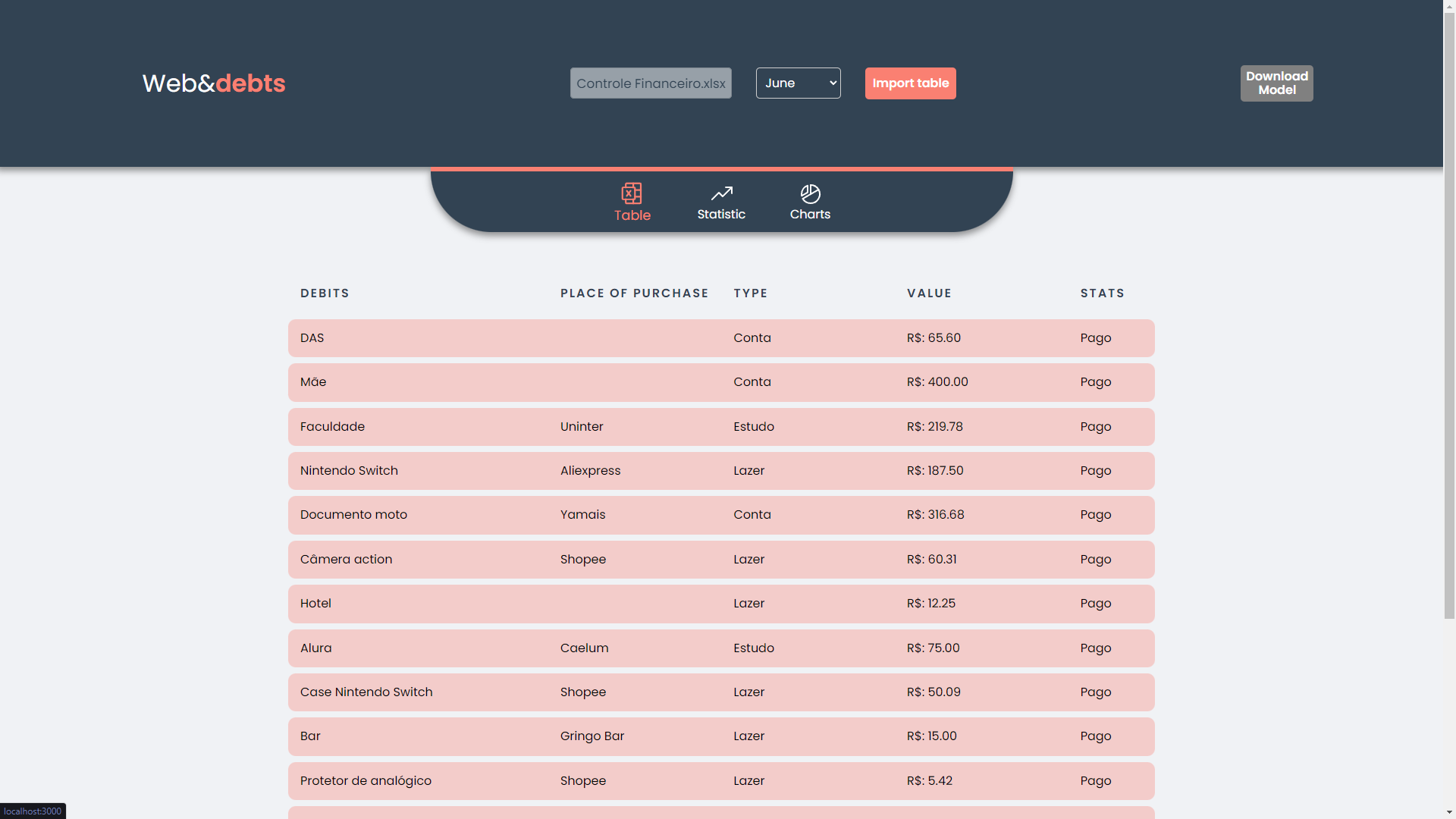Image resolution: width=1456 pixels, height=819 pixels.
Task: Click the Import table button
Action: click(x=910, y=83)
